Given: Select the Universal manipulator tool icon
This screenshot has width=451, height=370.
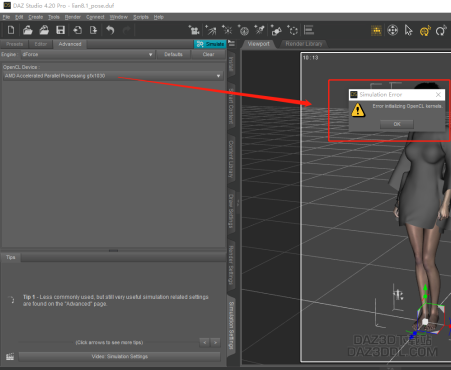Looking at the screenshot, I should point(393,31).
